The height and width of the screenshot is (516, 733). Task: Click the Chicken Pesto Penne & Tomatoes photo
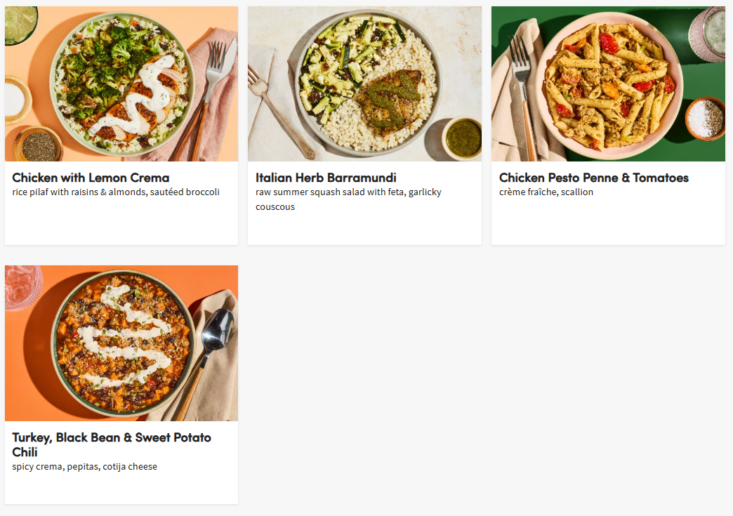pos(608,83)
